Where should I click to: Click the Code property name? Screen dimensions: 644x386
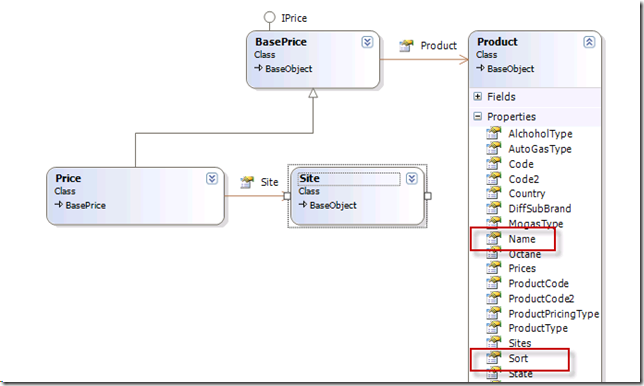(x=521, y=164)
